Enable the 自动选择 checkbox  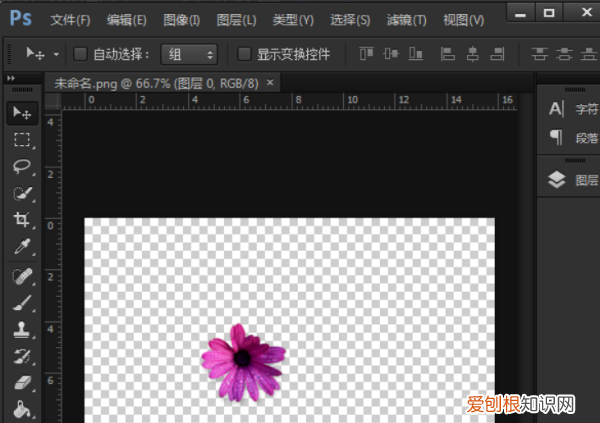pyautogui.click(x=80, y=54)
